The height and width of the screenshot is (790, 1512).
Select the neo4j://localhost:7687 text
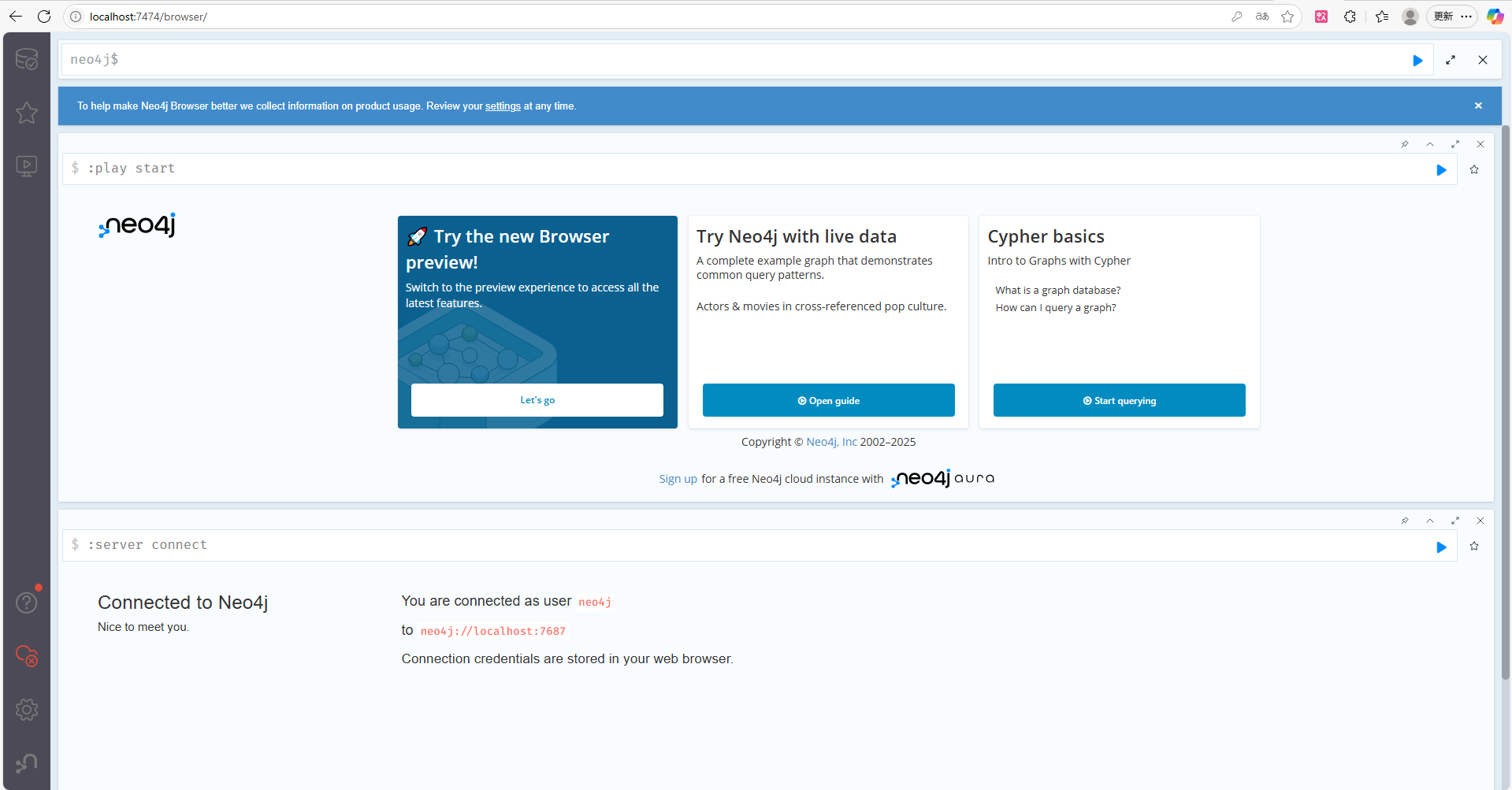(x=493, y=631)
